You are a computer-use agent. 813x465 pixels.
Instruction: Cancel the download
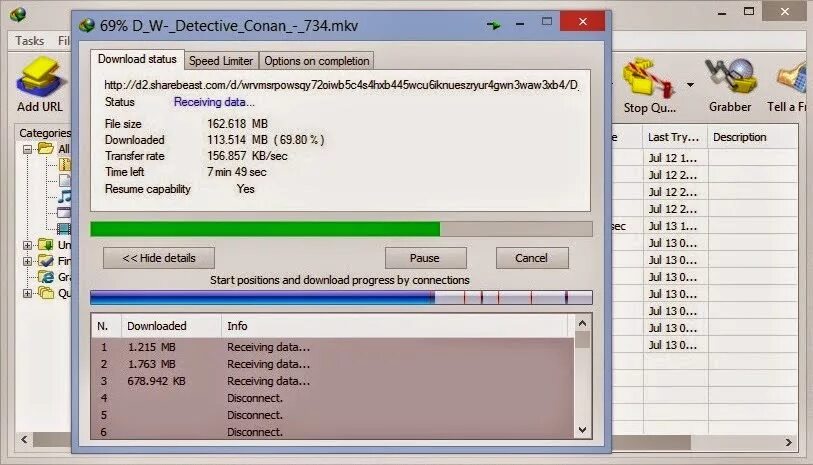(532, 258)
